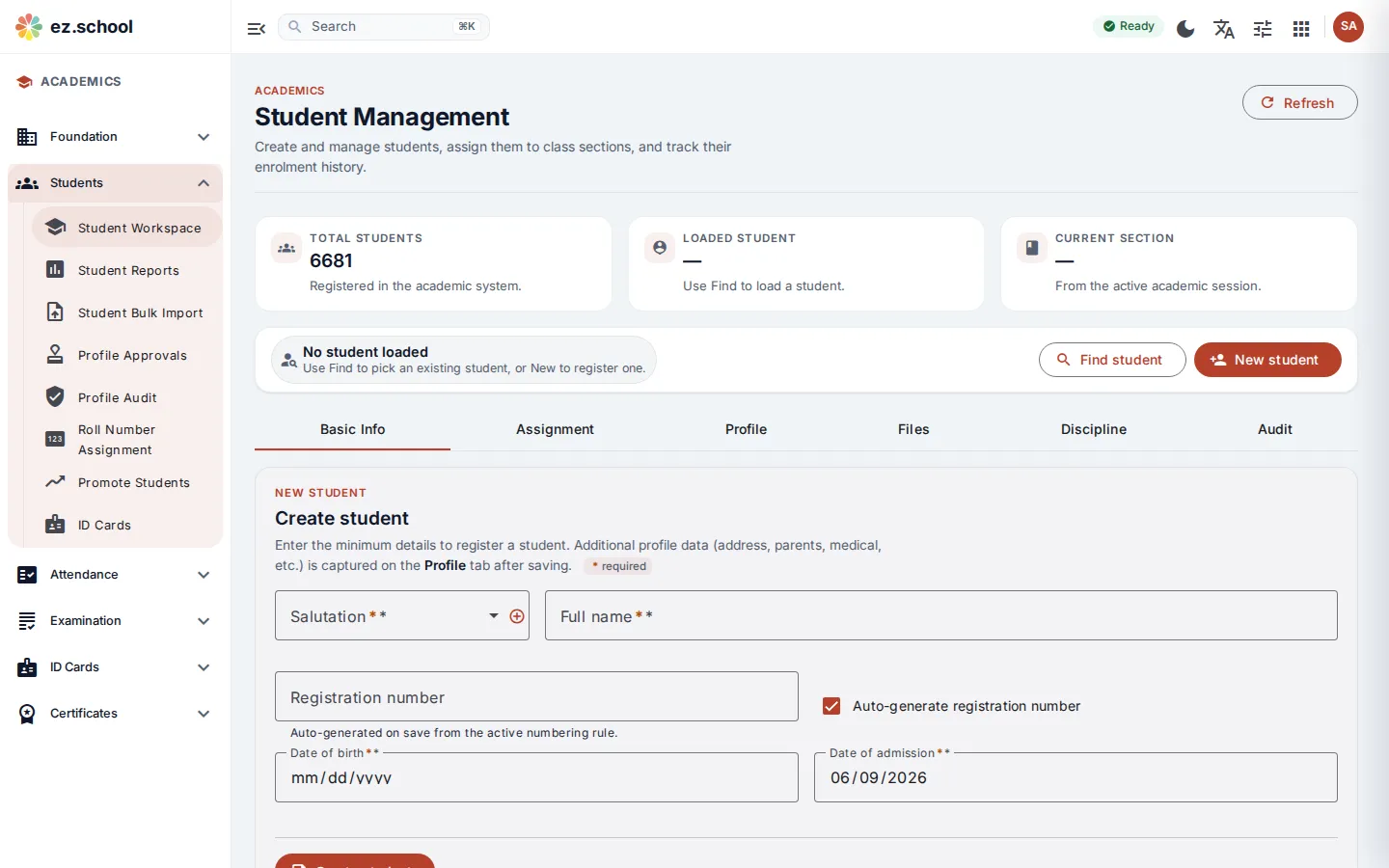Open Promote Students sidebar link
The height and width of the screenshot is (868, 1389).
tap(127, 482)
